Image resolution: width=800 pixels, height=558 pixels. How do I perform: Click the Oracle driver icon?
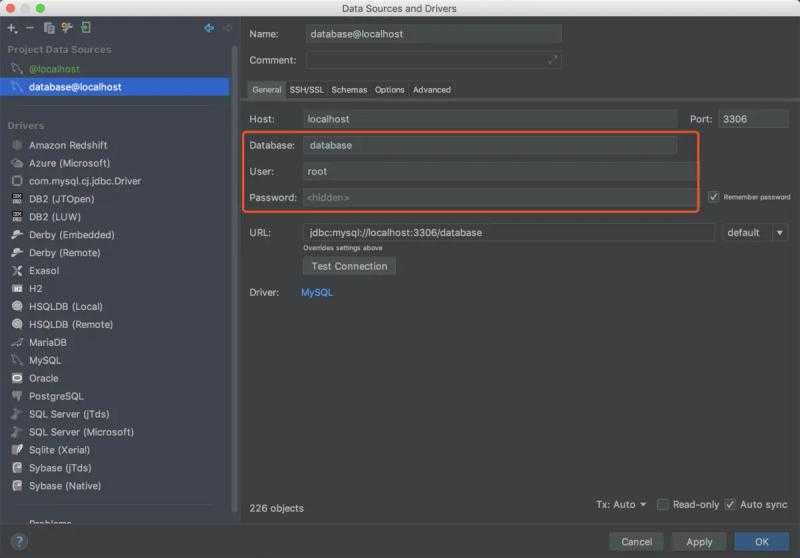pos(17,378)
